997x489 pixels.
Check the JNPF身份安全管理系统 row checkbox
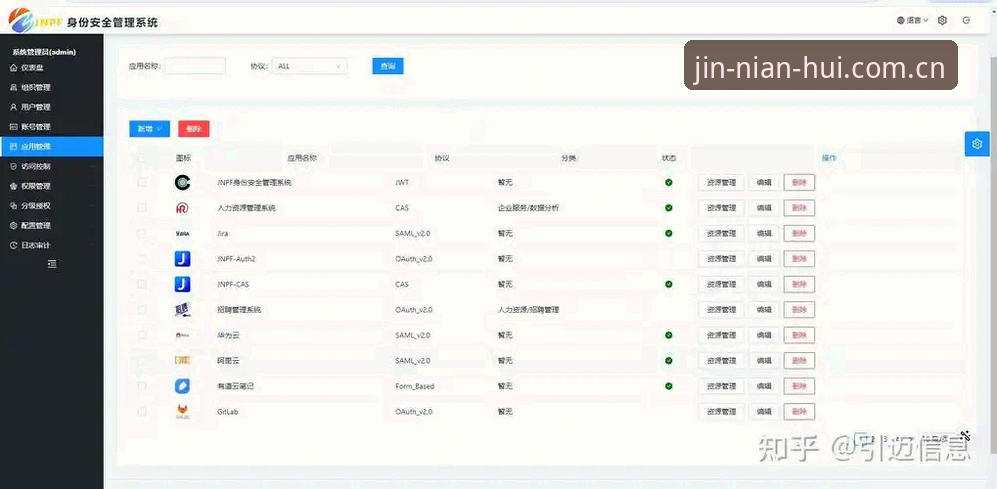point(142,183)
